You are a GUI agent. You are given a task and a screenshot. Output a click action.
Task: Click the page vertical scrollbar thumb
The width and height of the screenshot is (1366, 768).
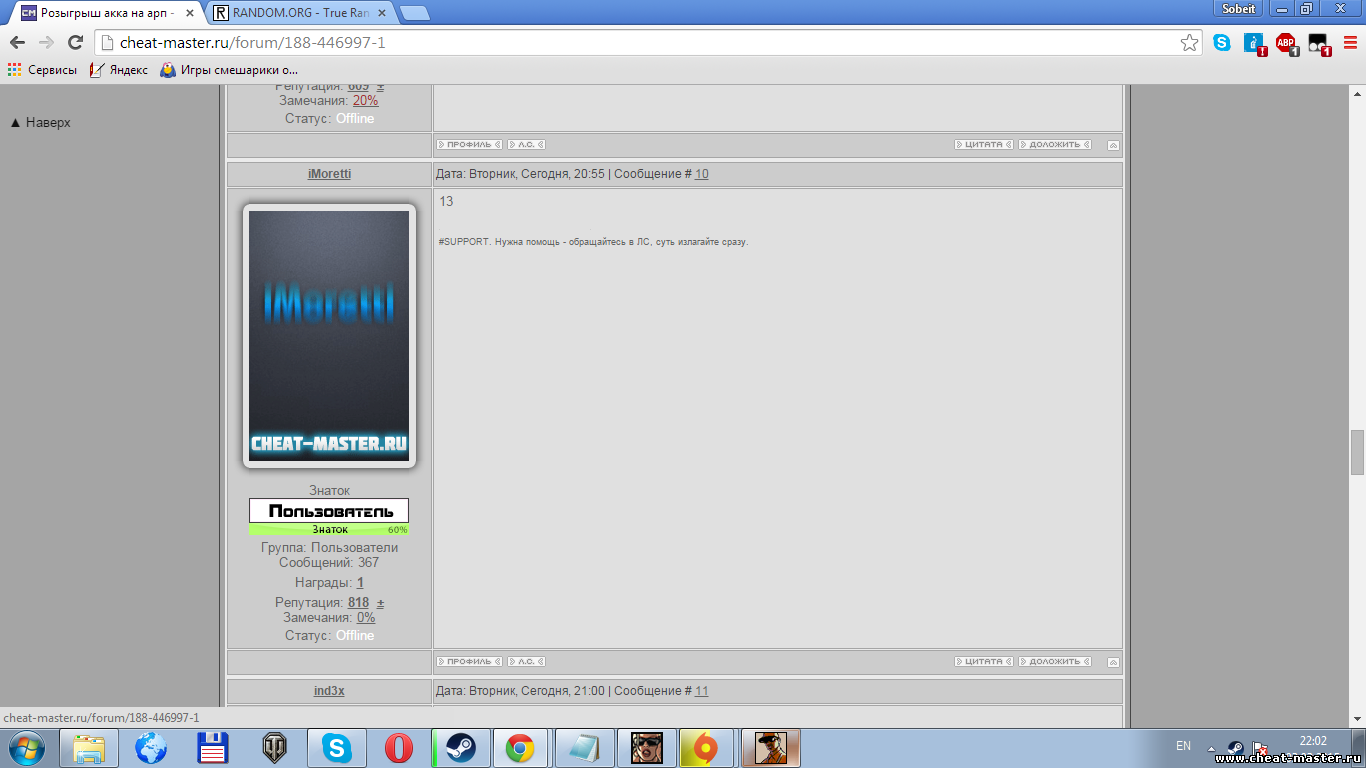[x=1357, y=452]
